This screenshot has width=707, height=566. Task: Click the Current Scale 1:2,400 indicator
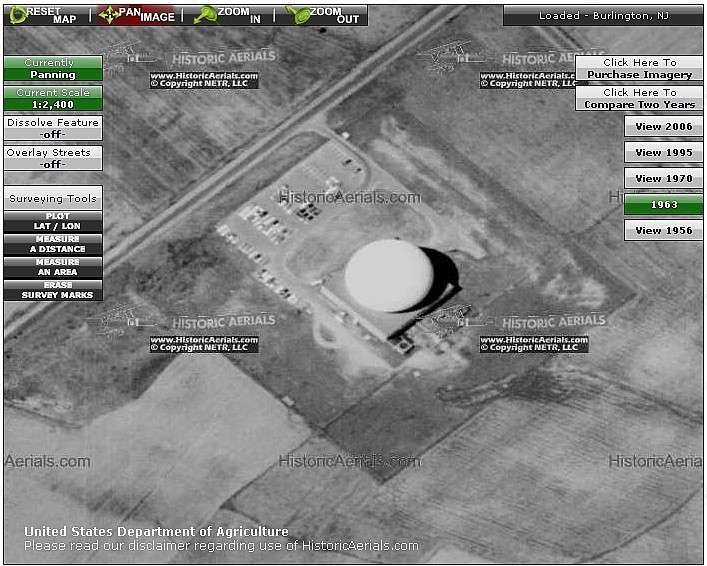click(x=53, y=98)
